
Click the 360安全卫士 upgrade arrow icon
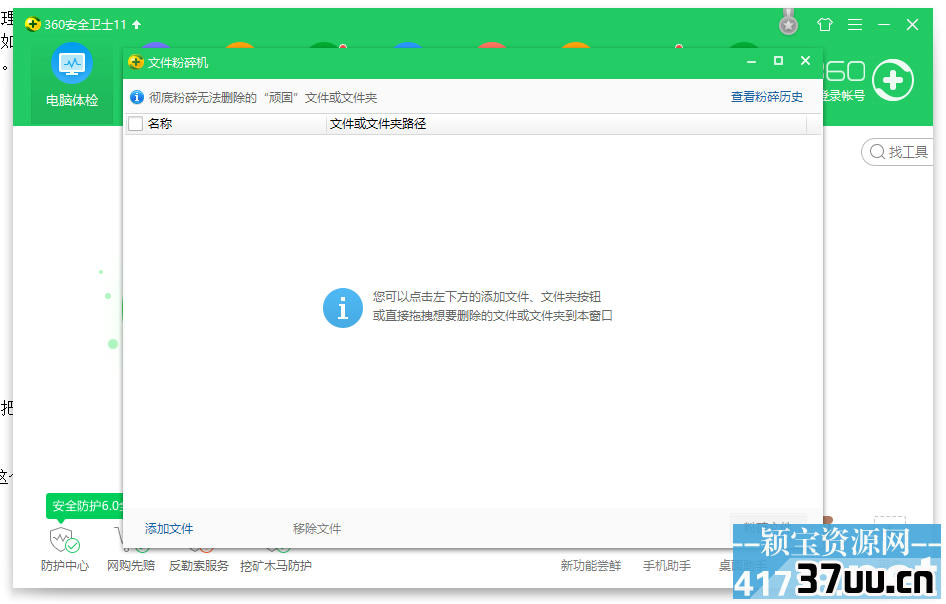tap(137, 25)
